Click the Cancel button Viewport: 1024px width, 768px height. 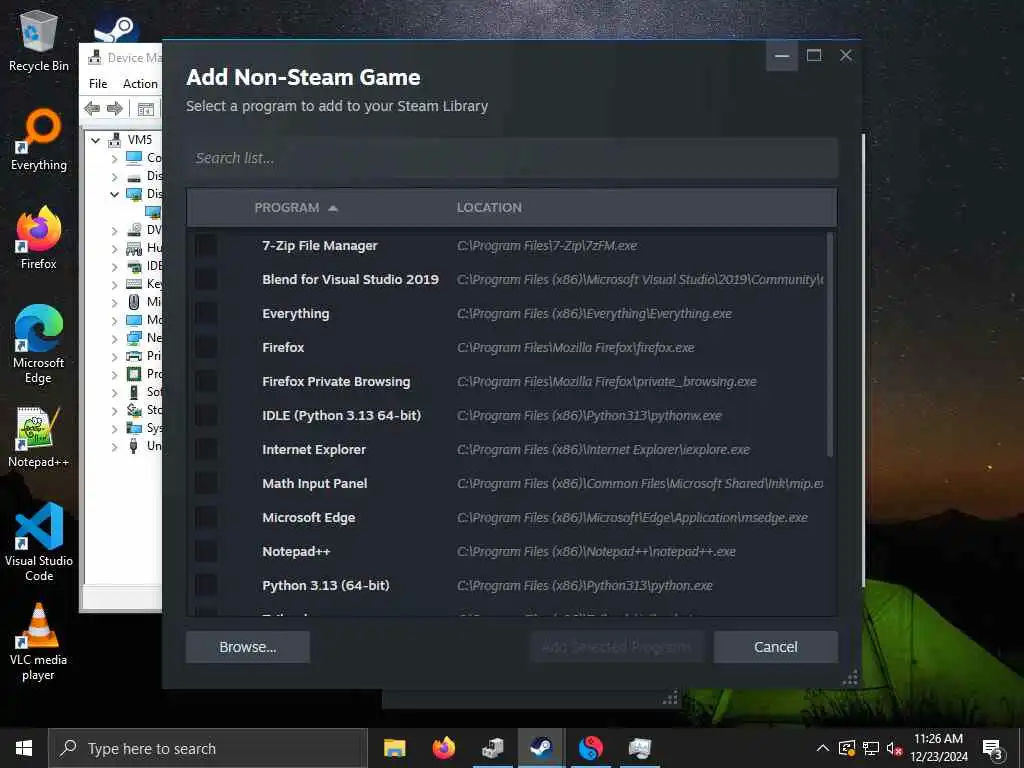click(775, 647)
